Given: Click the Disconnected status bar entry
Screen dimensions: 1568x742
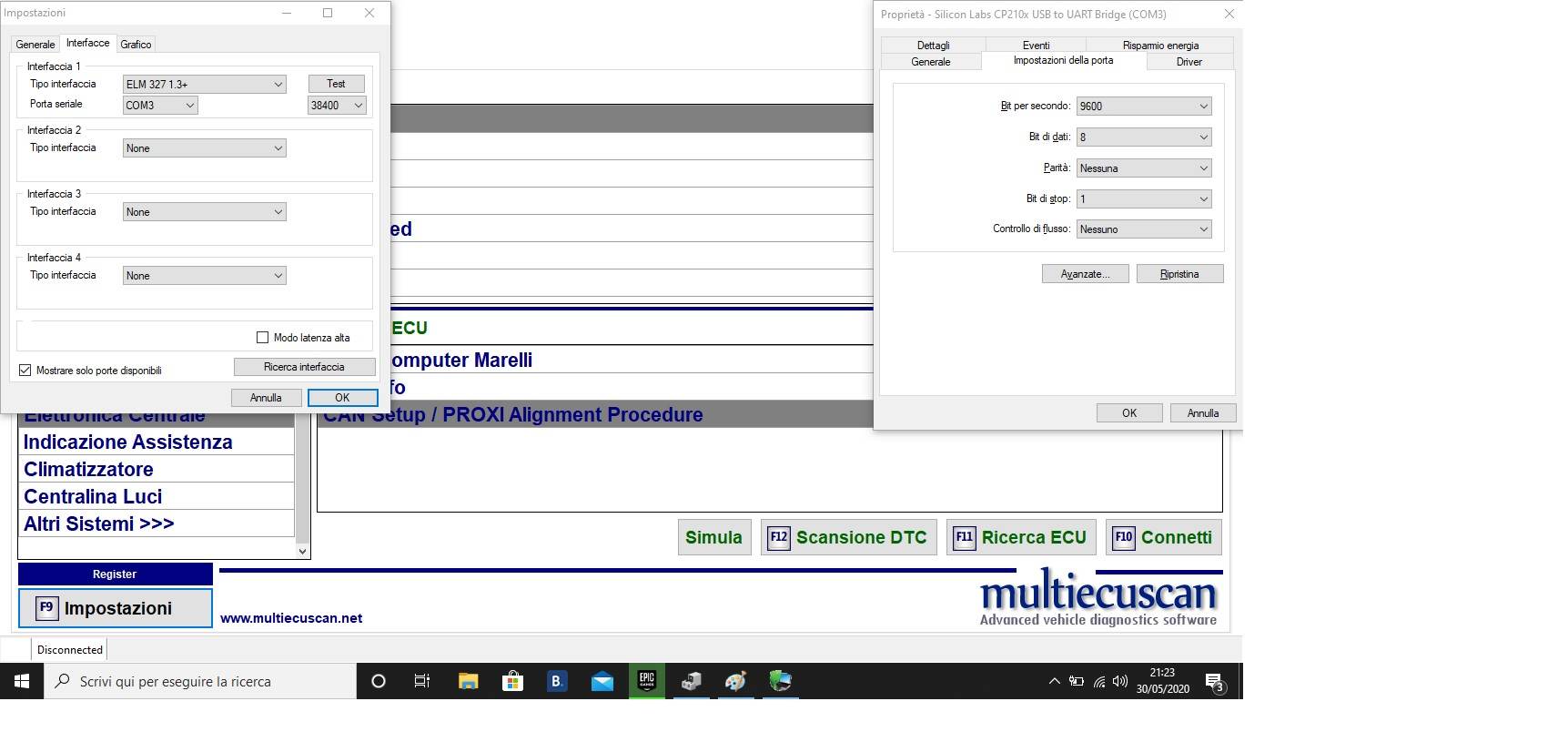Looking at the screenshot, I should pos(70,650).
